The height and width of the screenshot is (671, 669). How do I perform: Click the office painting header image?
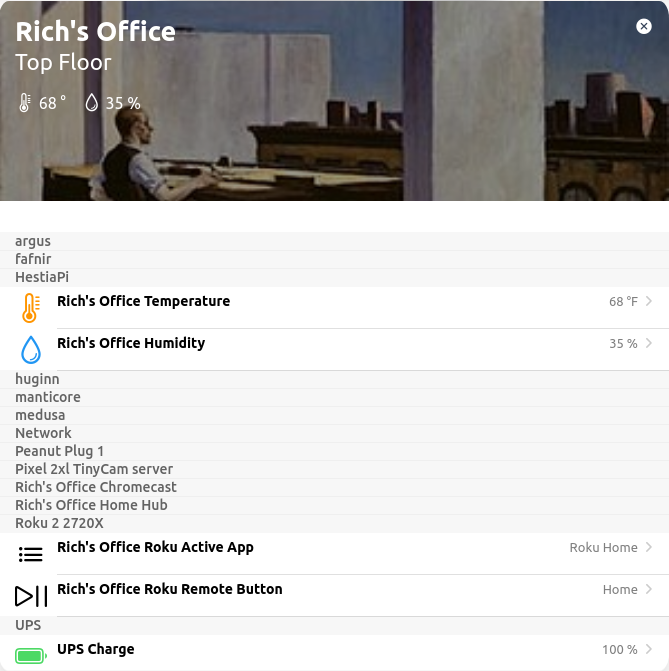point(400,110)
